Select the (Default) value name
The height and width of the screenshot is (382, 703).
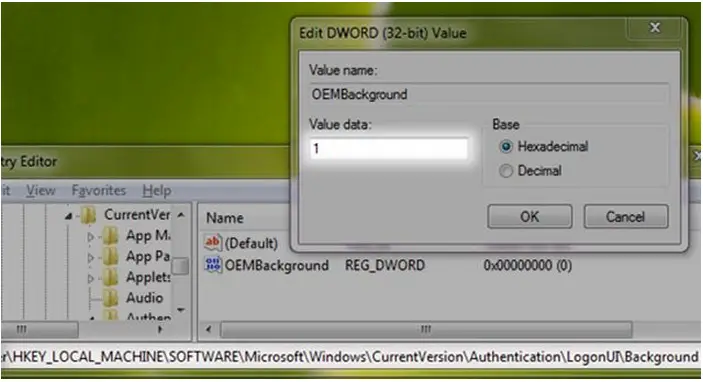(251, 243)
